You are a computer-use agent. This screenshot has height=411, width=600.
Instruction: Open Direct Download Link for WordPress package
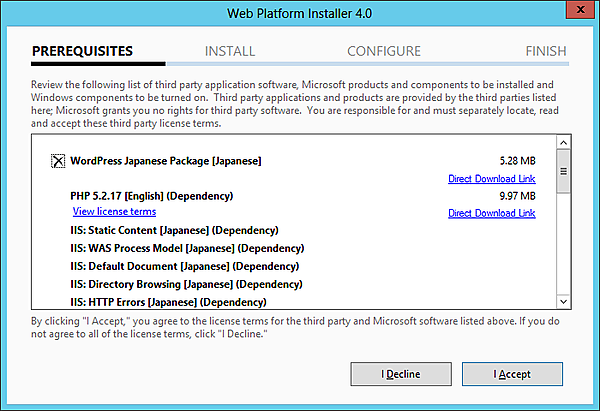491,179
